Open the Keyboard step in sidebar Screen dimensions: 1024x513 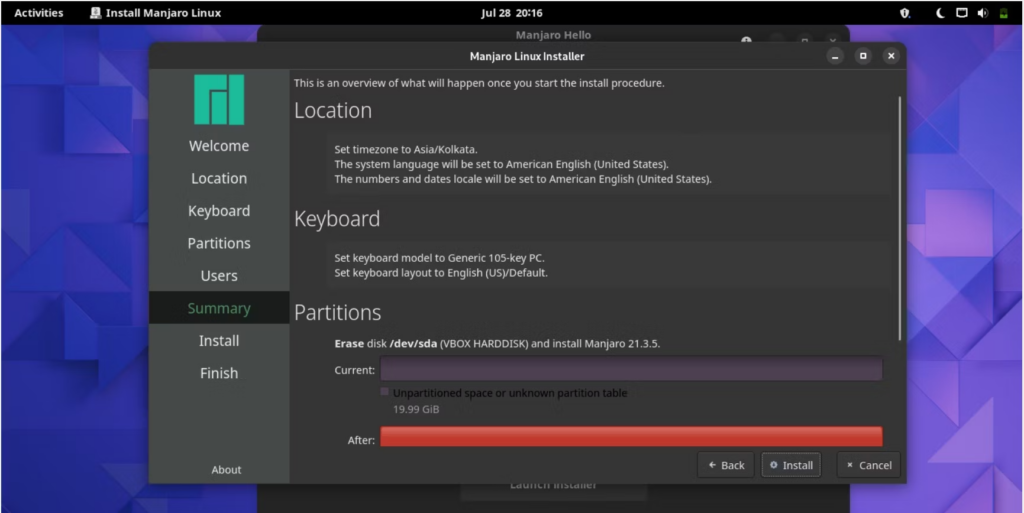click(219, 211)
